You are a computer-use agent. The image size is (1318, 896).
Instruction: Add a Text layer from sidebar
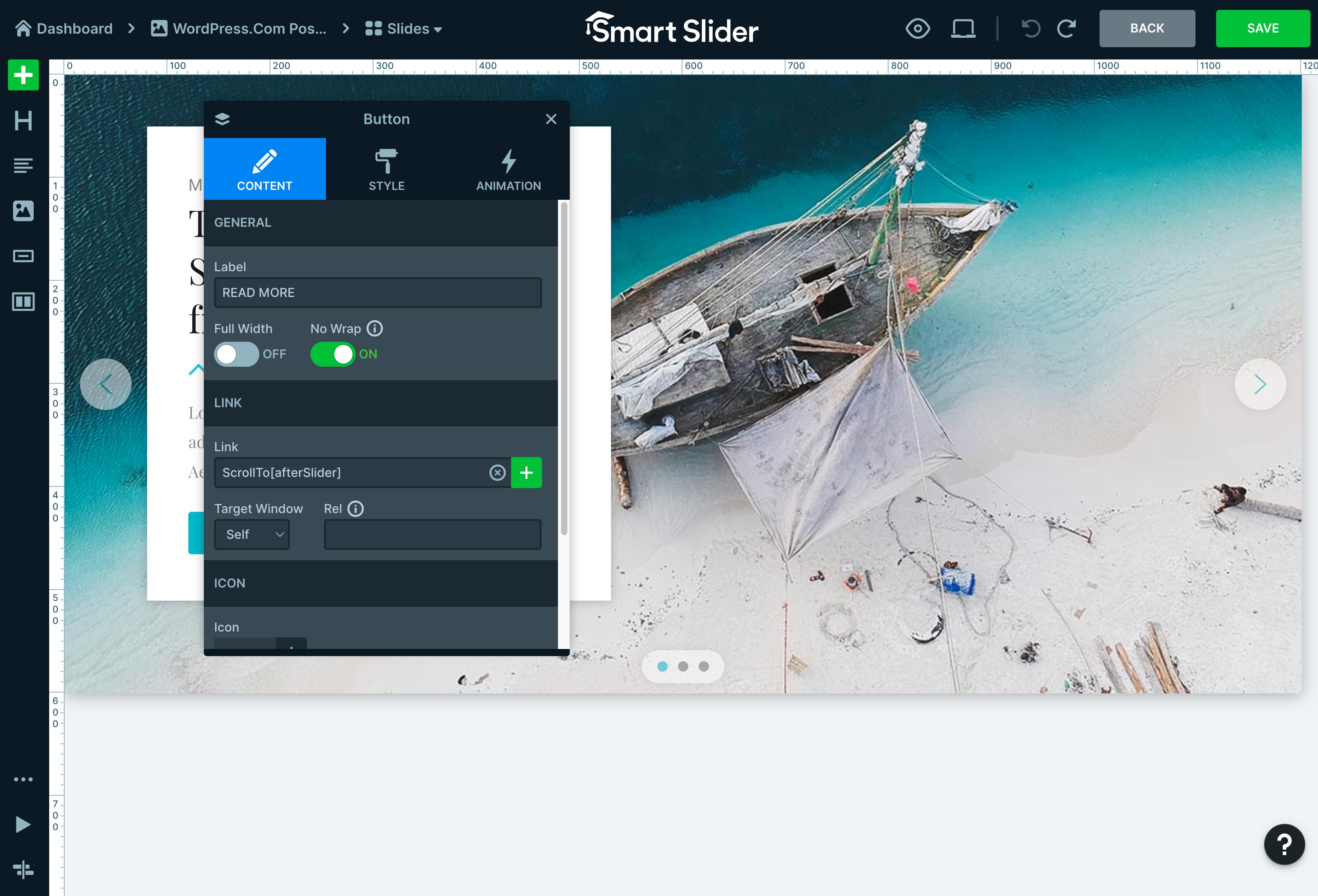23,166
